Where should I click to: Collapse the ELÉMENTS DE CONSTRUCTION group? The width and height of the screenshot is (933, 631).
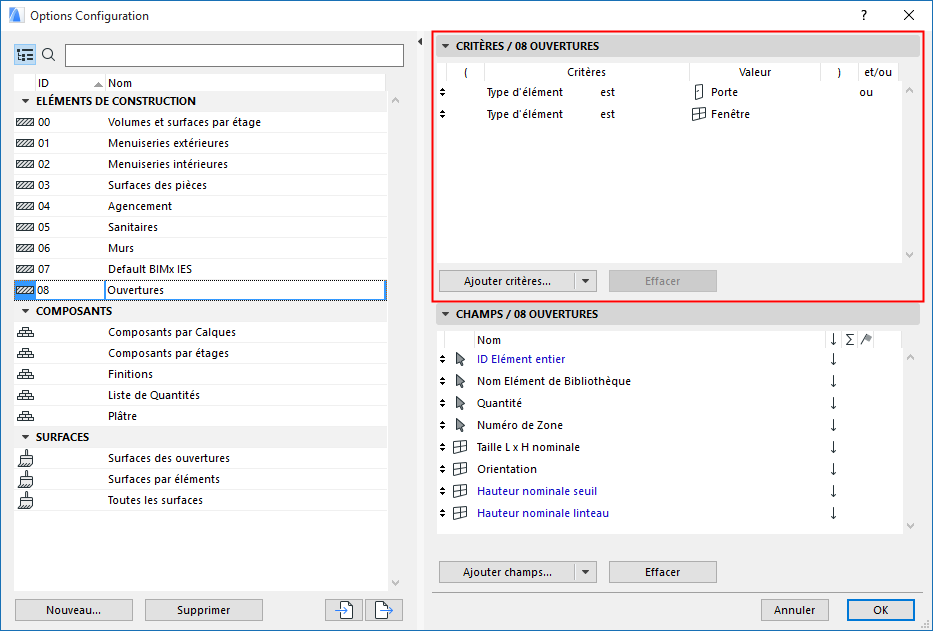click(25, 101)
